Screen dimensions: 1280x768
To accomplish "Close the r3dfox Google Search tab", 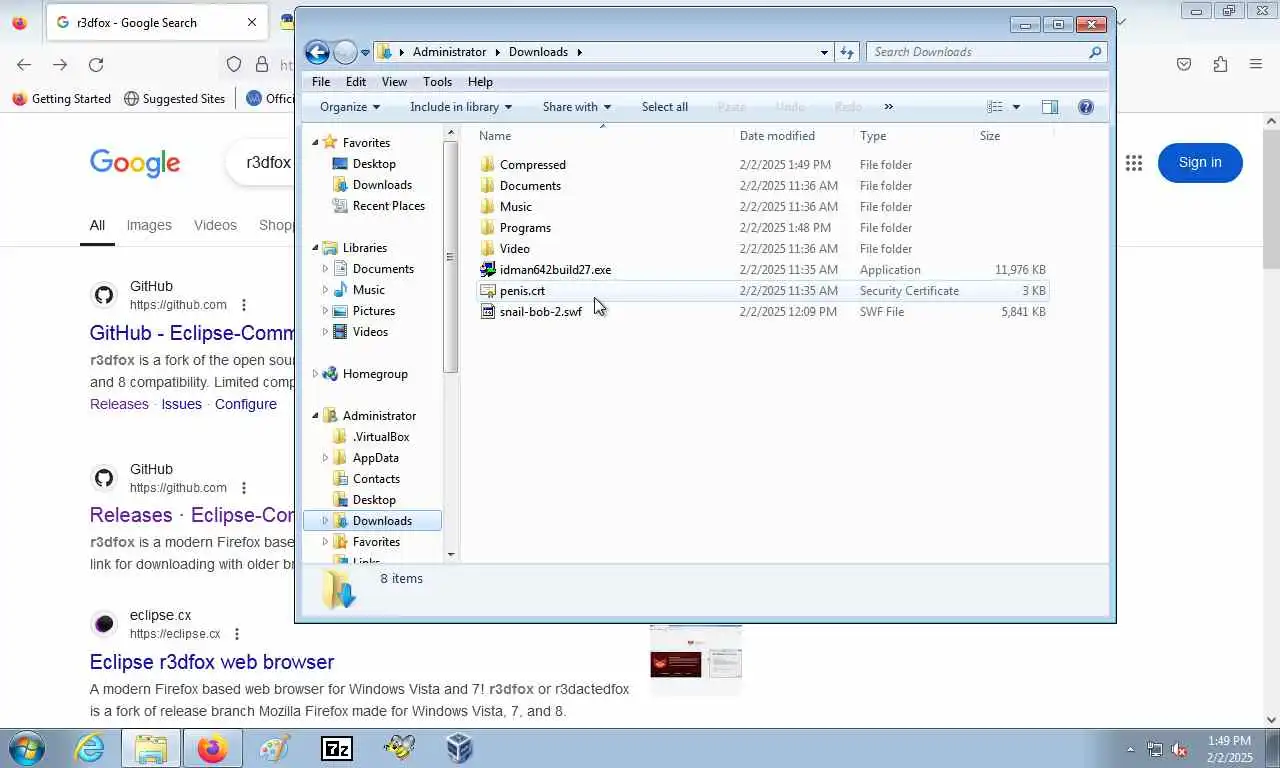I will point(252,22).
